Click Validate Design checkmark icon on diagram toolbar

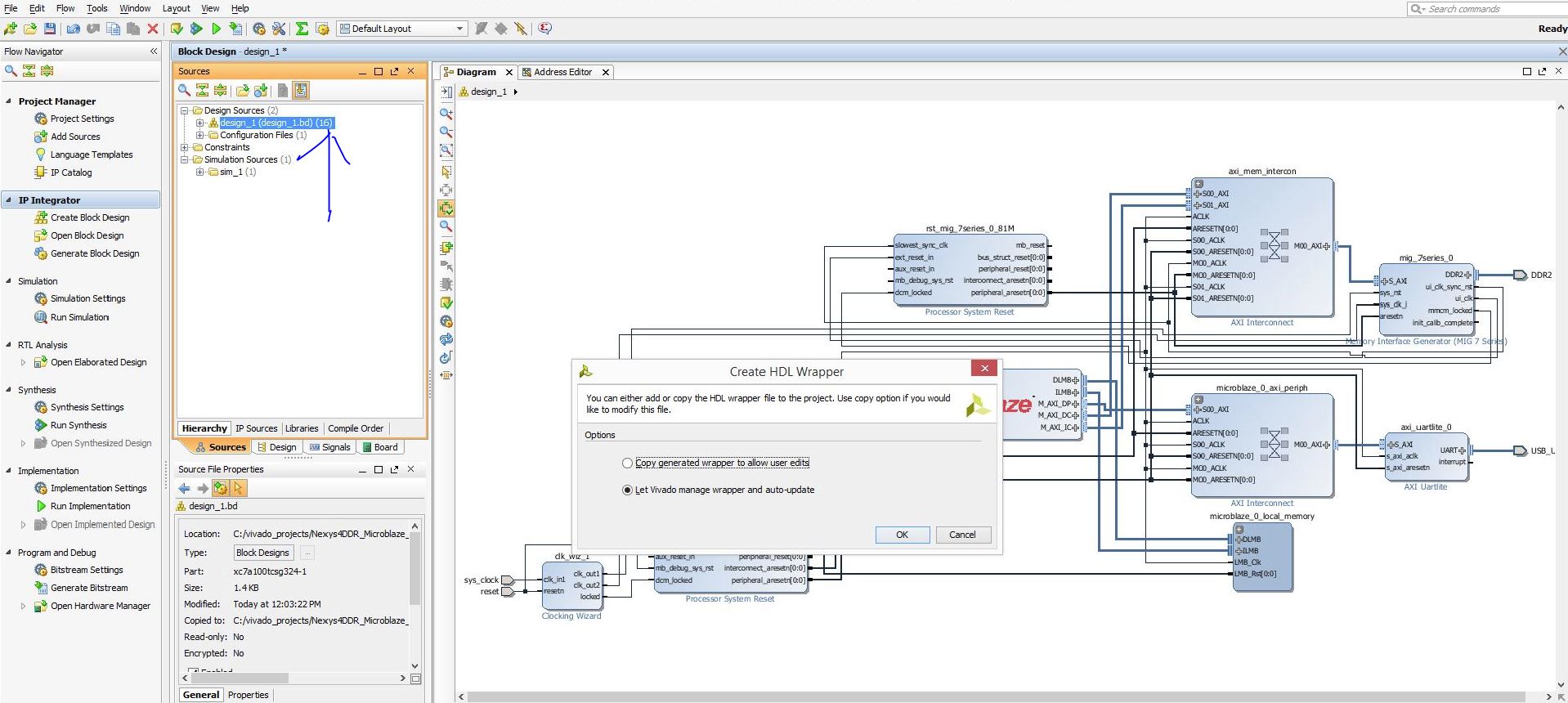point(446,303)
